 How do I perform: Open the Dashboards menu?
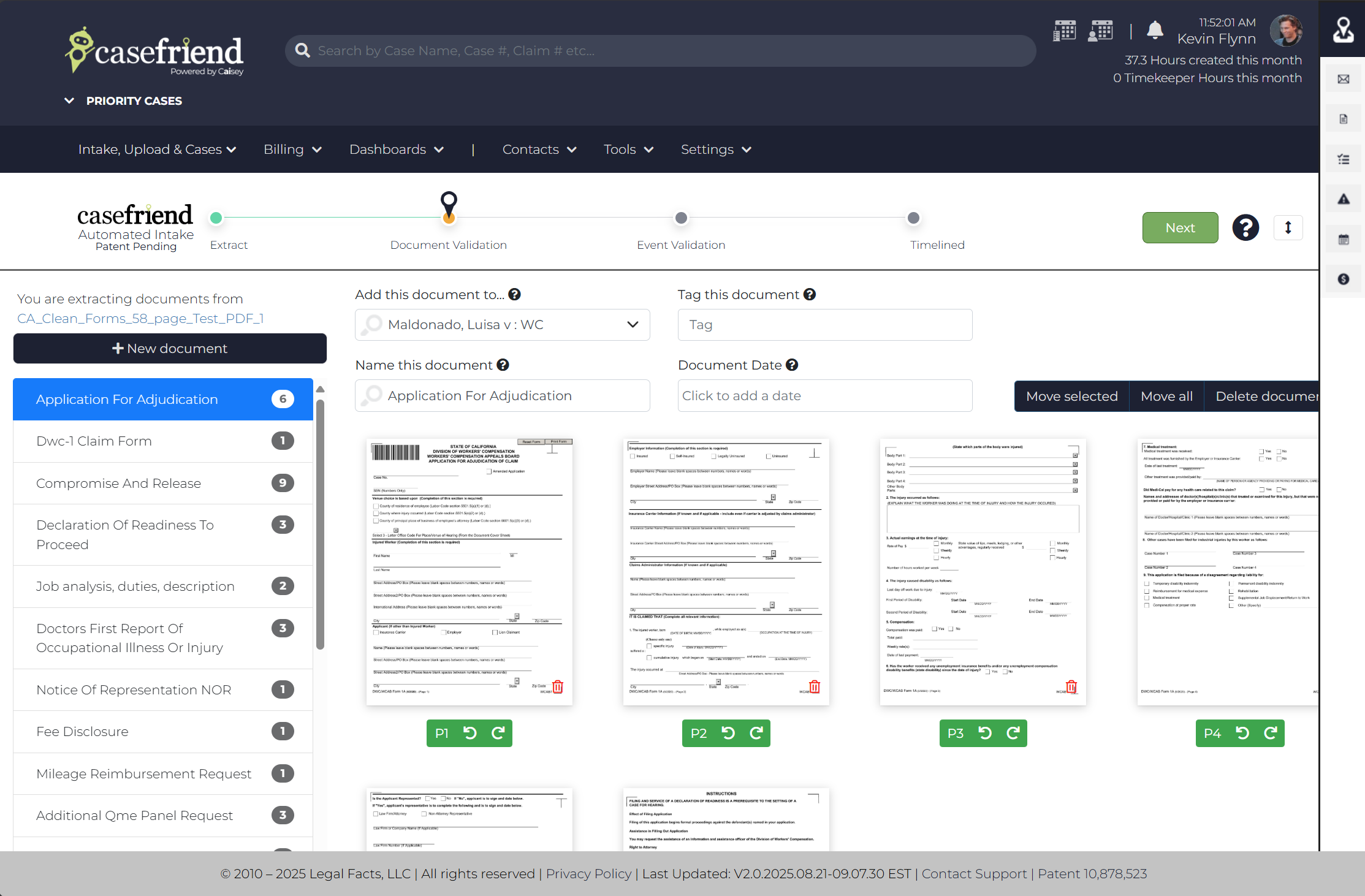coord(395,149)
